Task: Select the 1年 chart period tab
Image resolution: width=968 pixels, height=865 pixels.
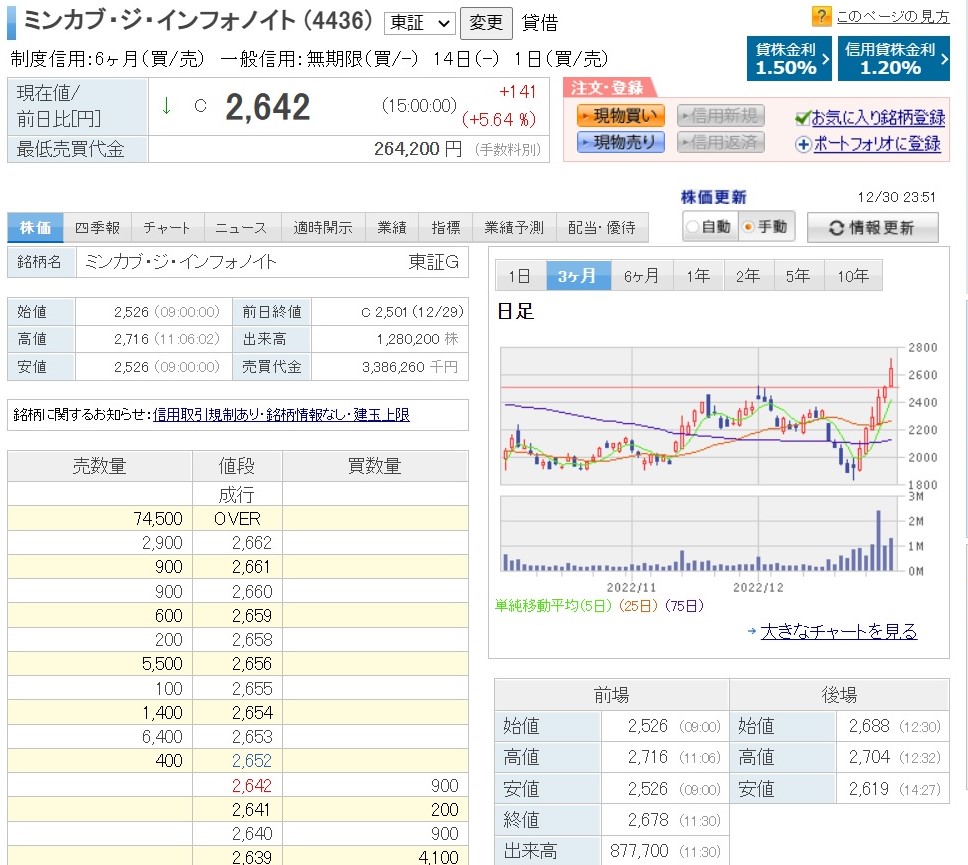Action: pyautogui.click(x=698, y=275)
